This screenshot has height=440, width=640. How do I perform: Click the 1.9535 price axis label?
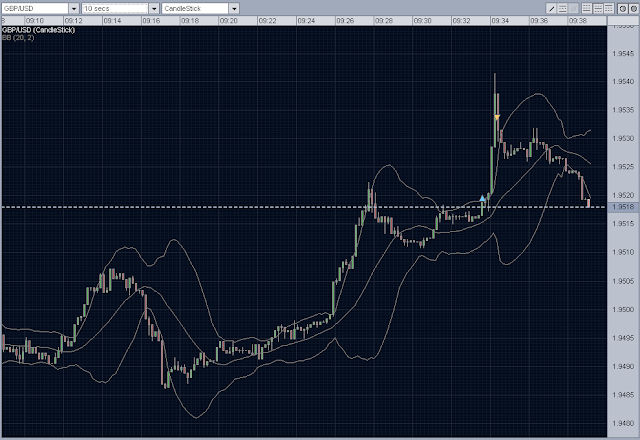624,110
